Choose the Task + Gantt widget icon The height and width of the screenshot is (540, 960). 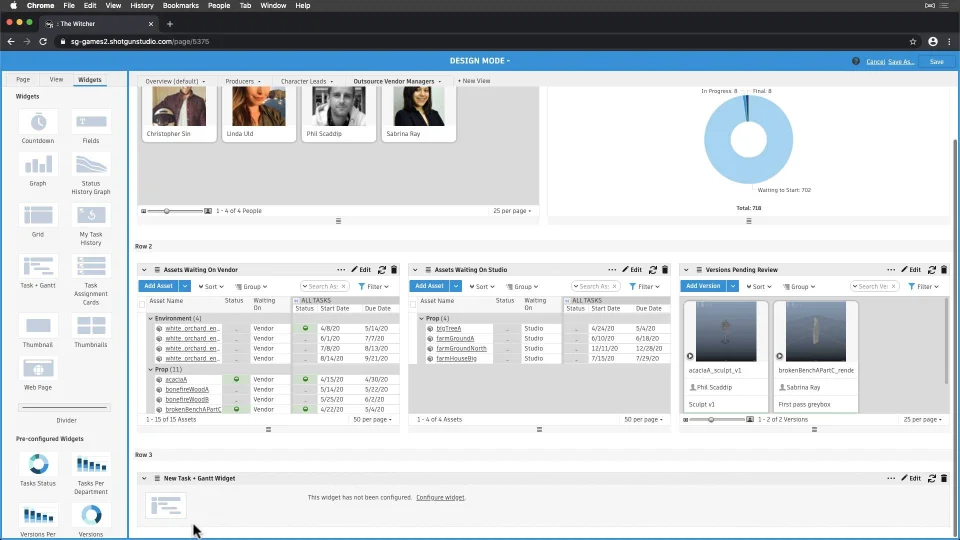(x=38, y=267)
